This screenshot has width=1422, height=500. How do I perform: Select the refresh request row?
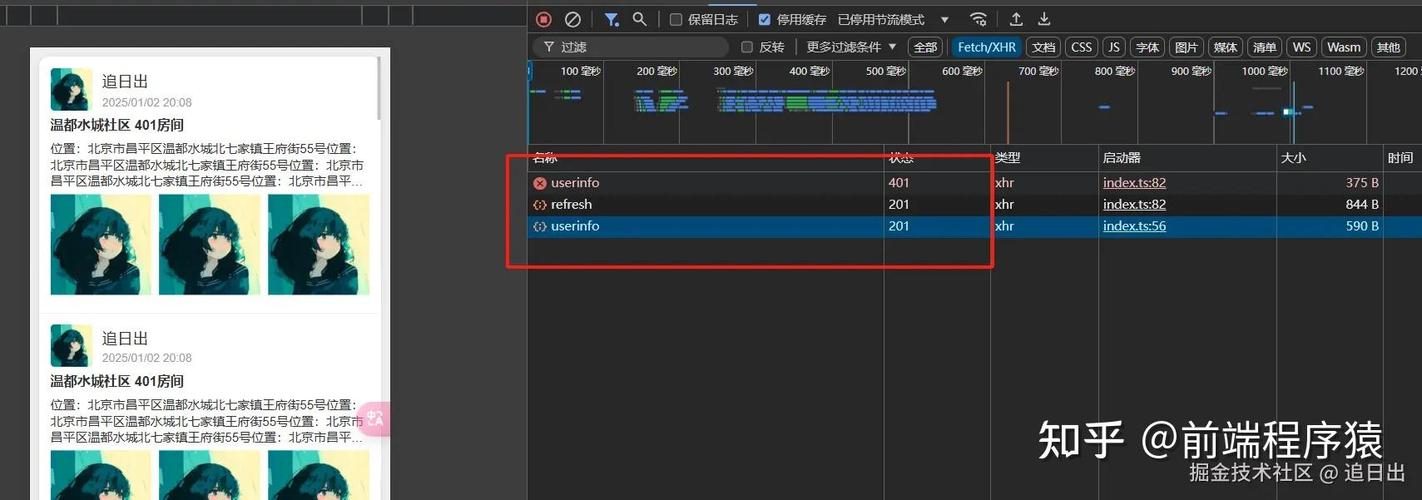coord(975,204)
